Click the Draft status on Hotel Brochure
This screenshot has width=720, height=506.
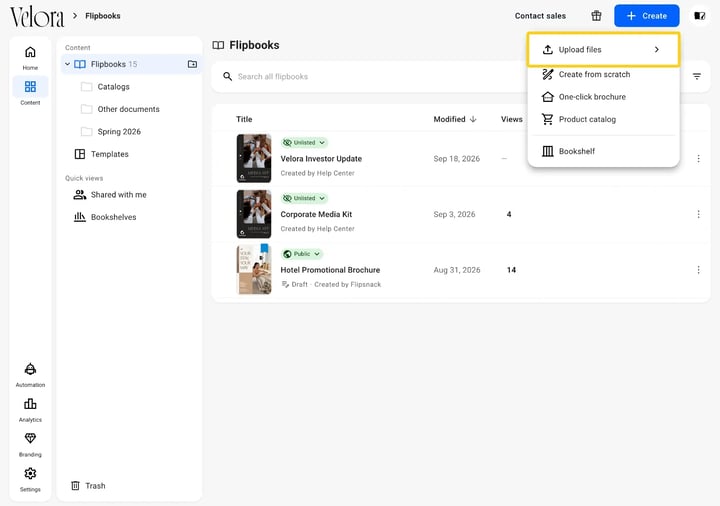294,284
